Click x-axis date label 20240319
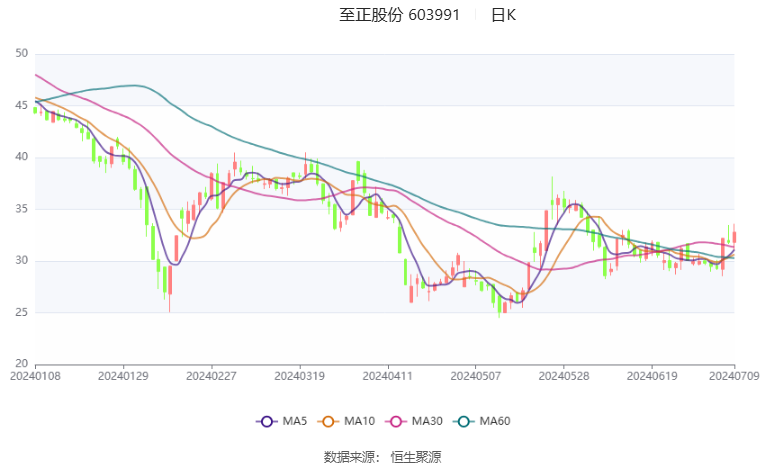 (300, 376)
